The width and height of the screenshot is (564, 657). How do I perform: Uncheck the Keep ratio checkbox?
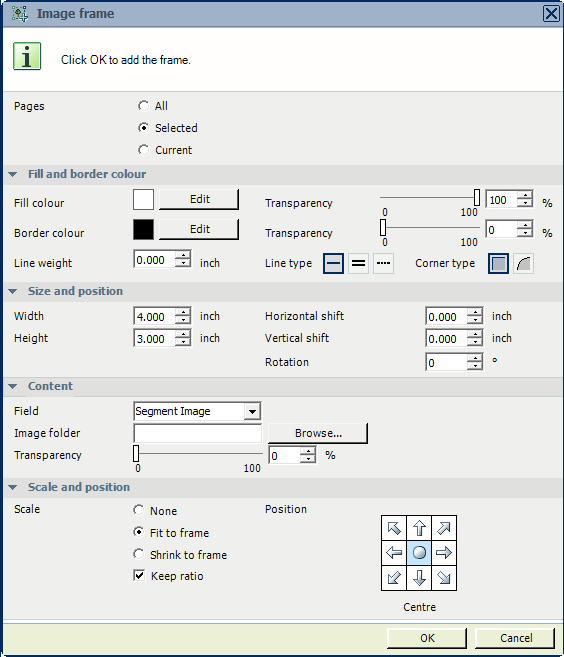[x=139, y=575]
